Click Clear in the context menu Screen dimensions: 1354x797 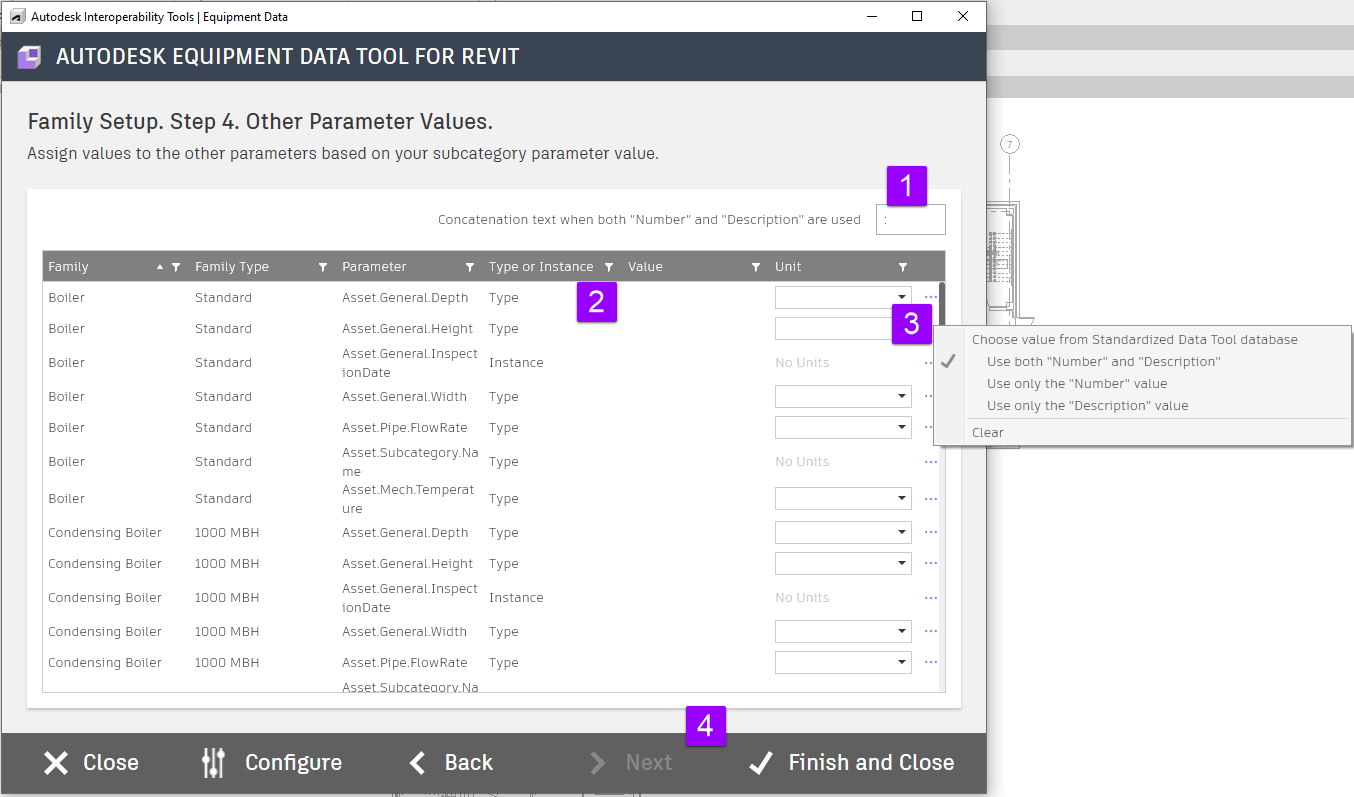pos(988,433)
